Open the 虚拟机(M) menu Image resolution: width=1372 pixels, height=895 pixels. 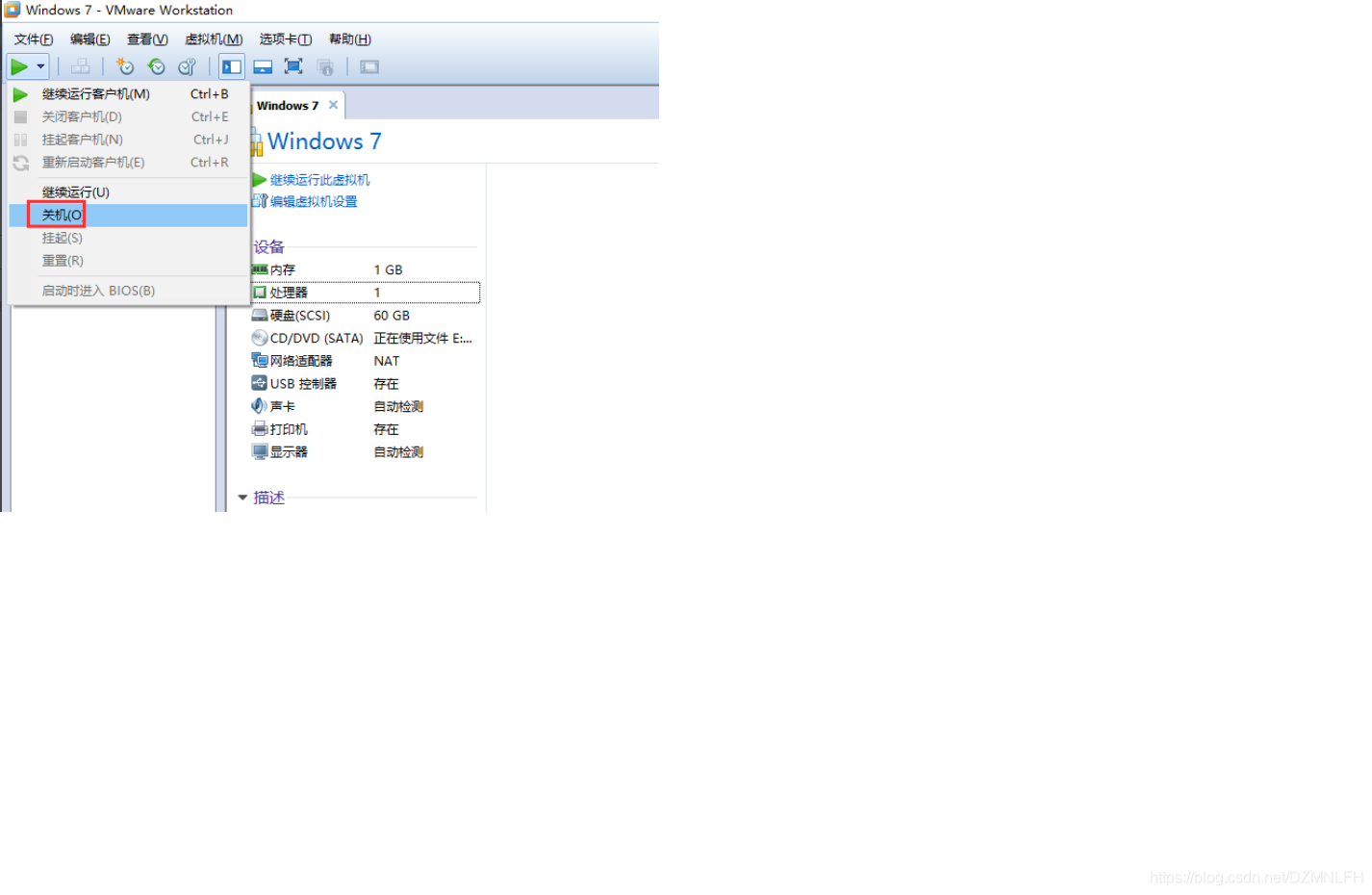pyautogui.click(x=214, y=39)
